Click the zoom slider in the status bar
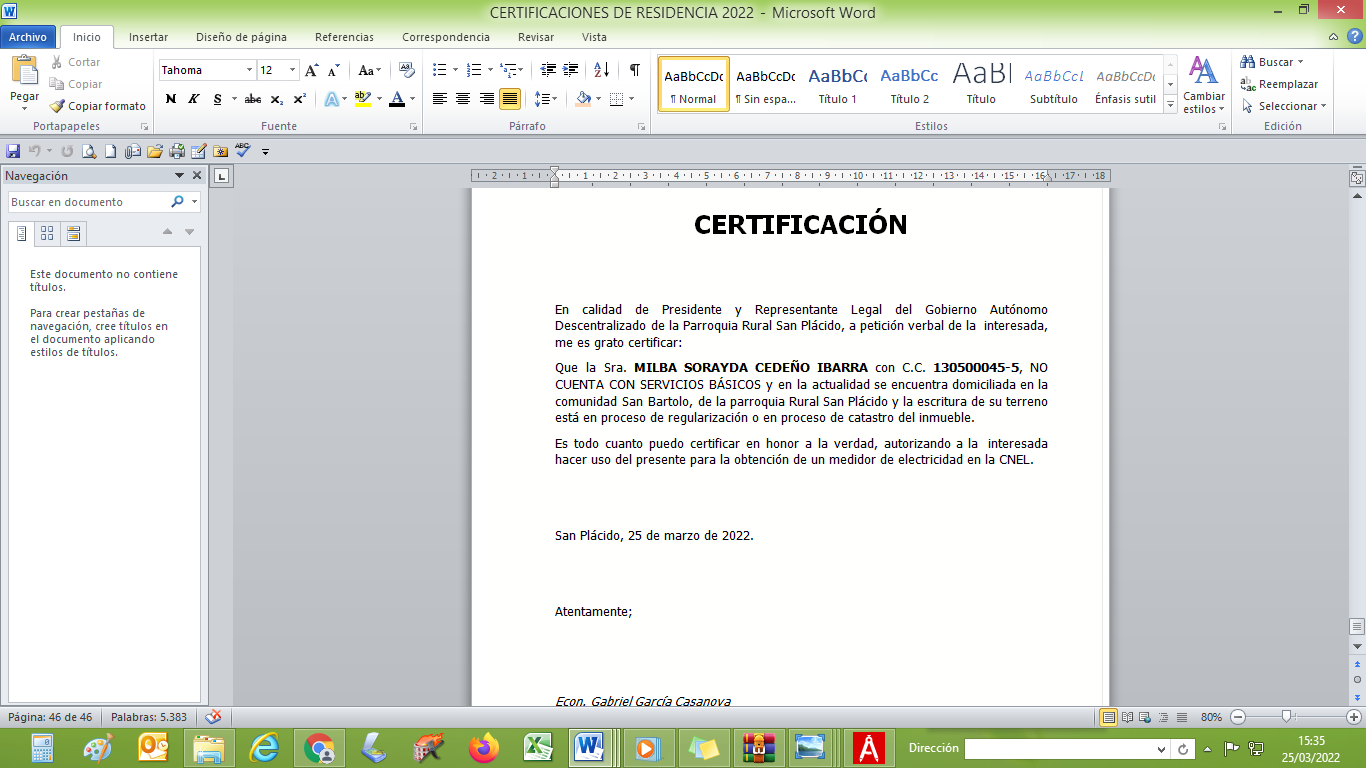 tap(1287, 717)
